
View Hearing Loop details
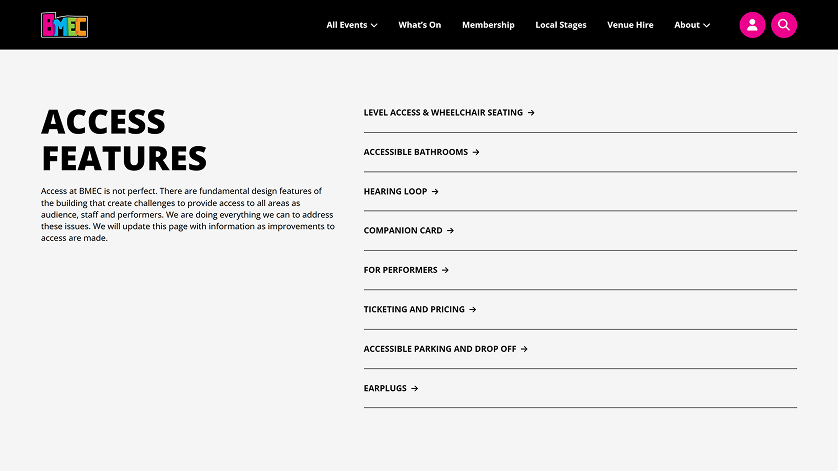tap(401, 191)
